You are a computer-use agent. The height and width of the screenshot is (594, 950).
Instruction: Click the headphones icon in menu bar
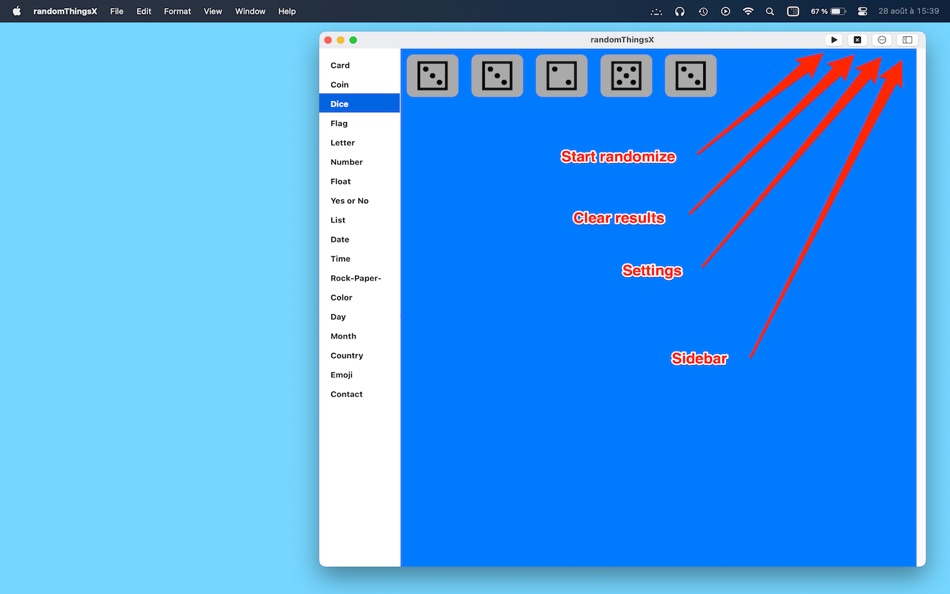tap(680, 11)
